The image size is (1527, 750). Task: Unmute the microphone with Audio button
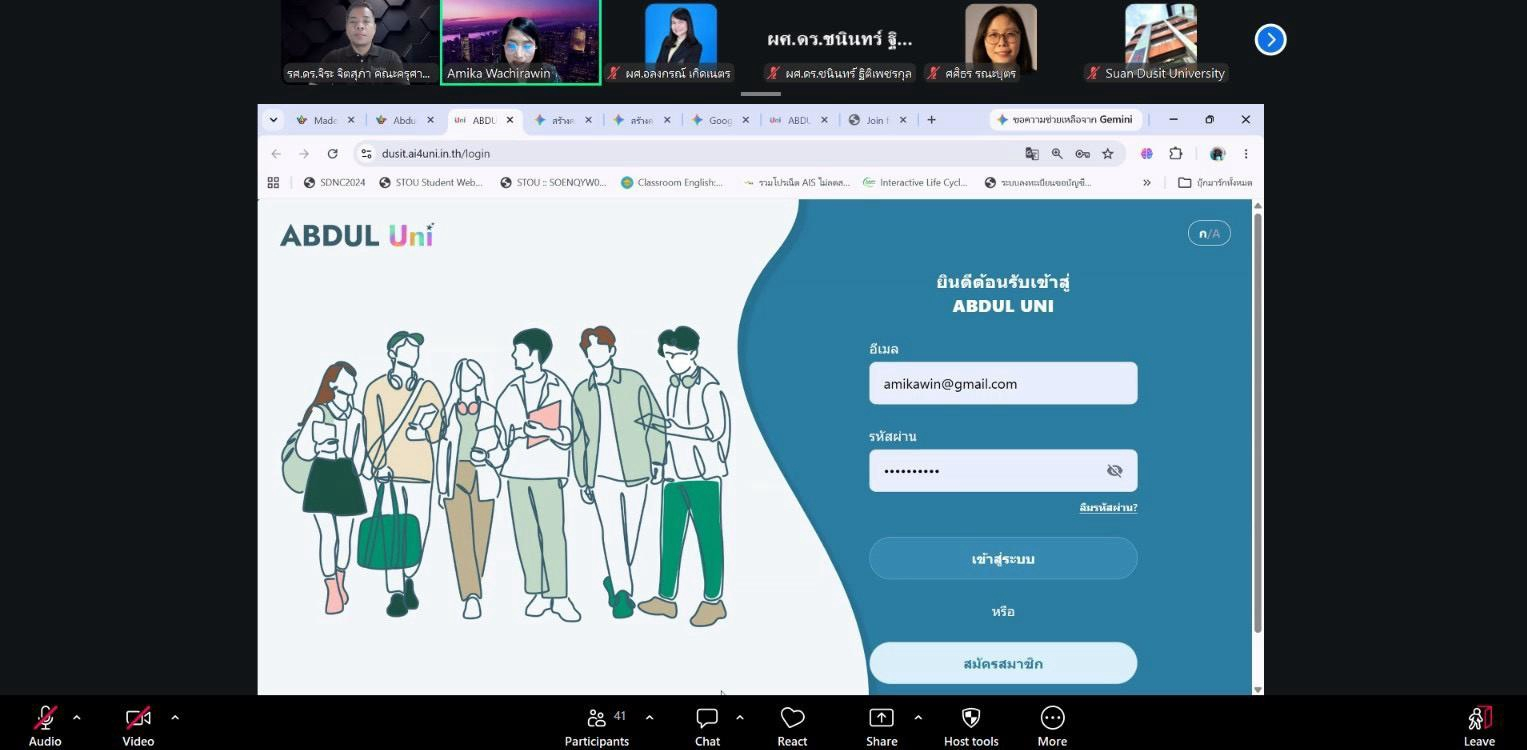point(45,725)
